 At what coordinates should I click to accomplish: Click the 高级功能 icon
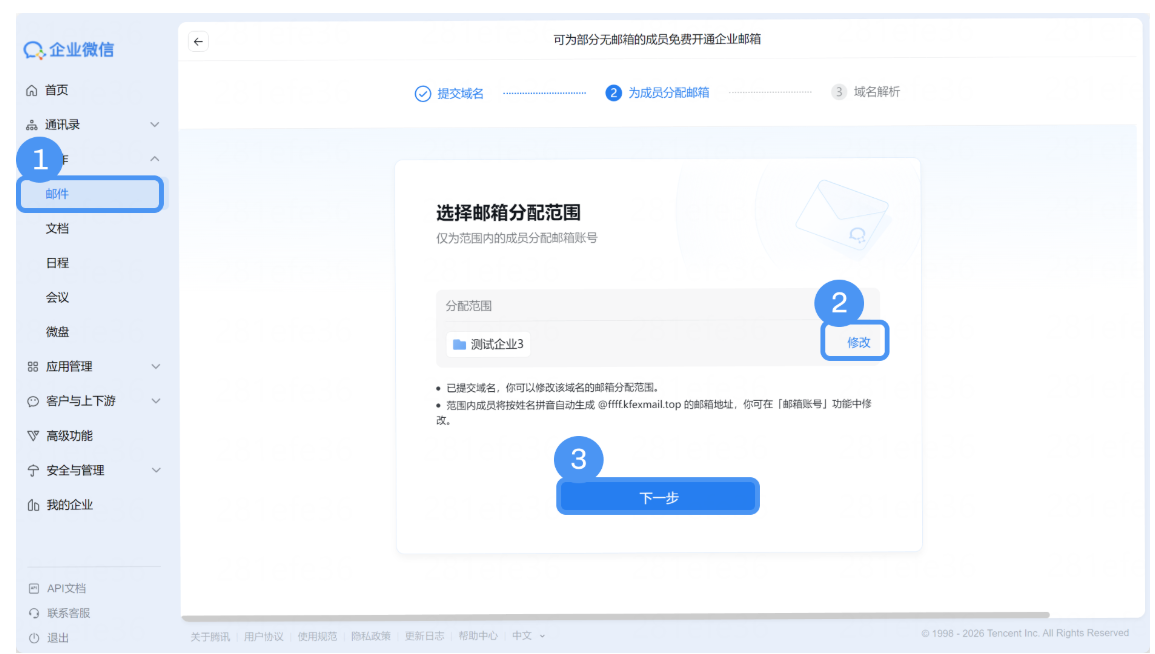click(32, 436)
